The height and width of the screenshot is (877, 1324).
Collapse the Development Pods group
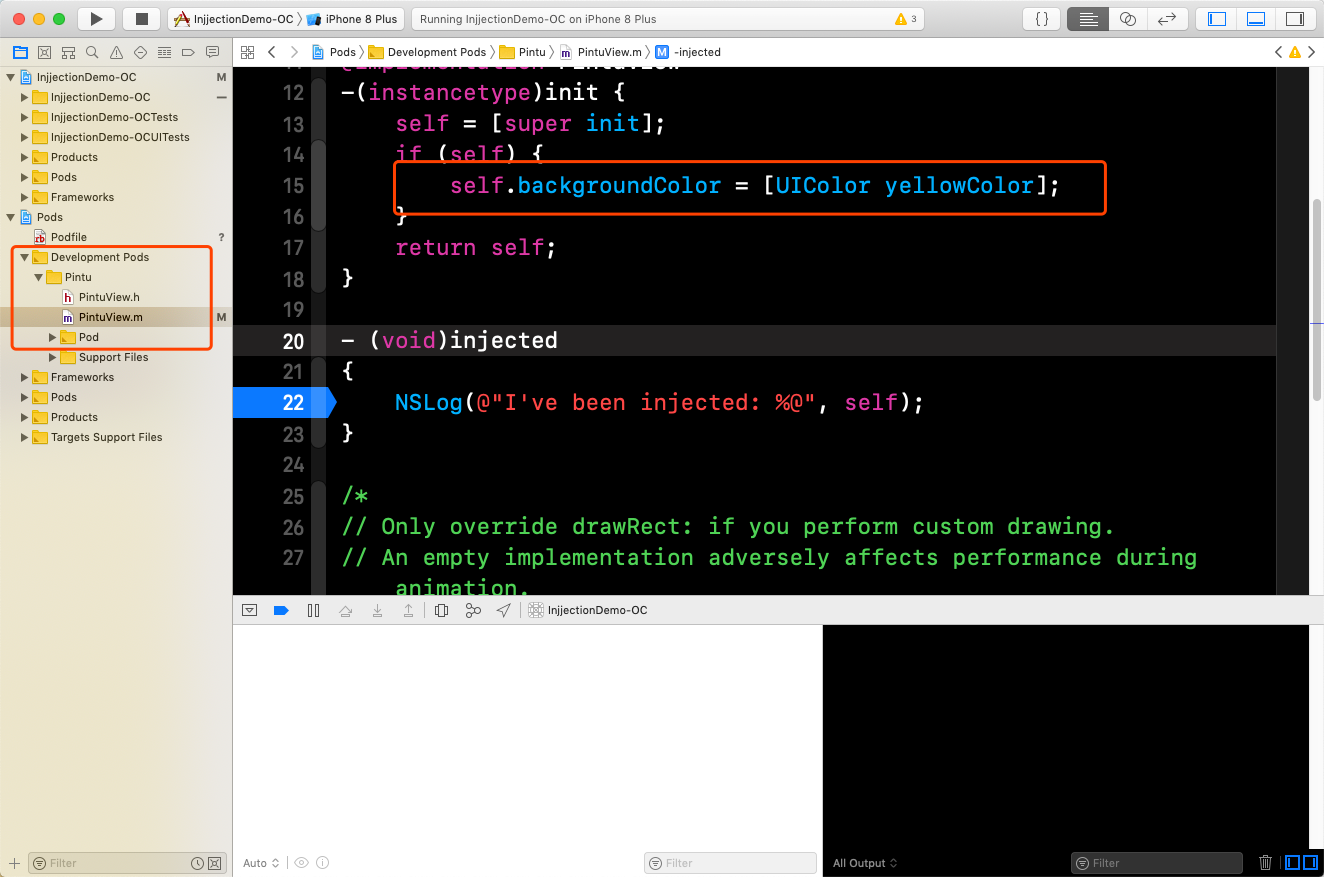coord(25,257)
